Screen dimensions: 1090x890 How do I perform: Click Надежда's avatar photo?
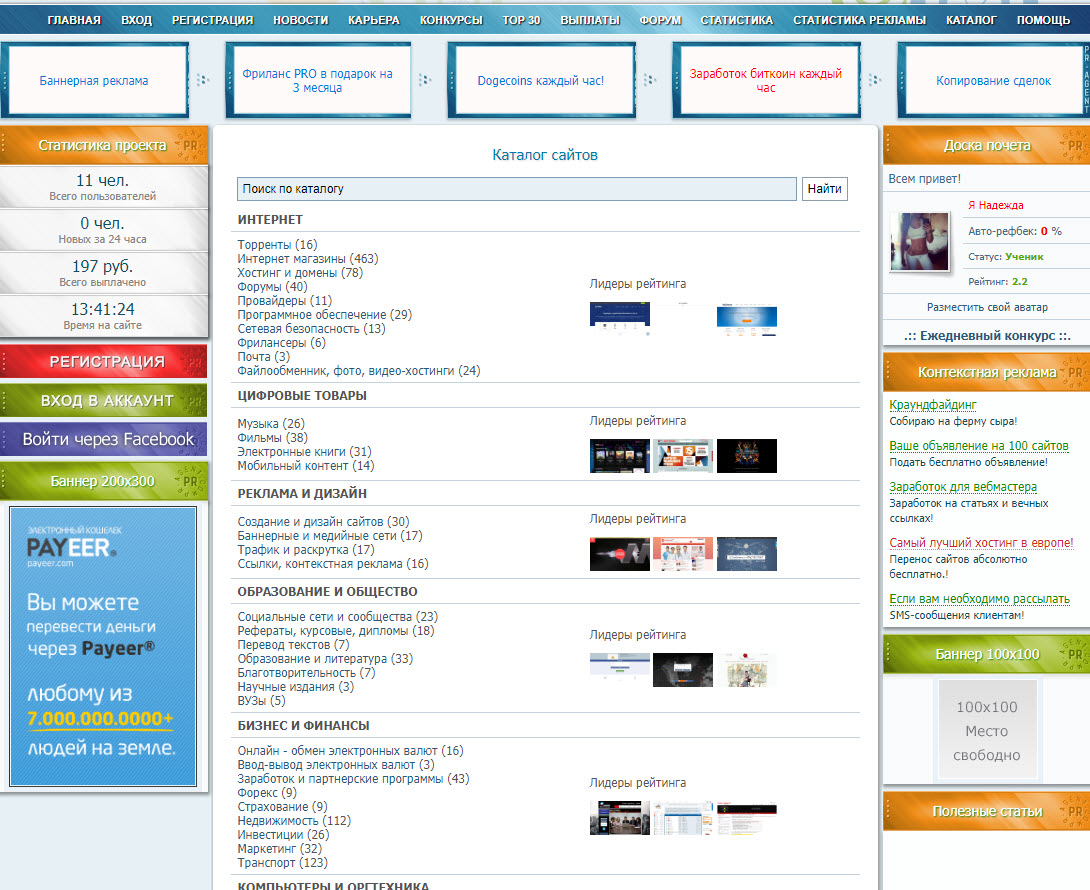[x=920, y=241]
